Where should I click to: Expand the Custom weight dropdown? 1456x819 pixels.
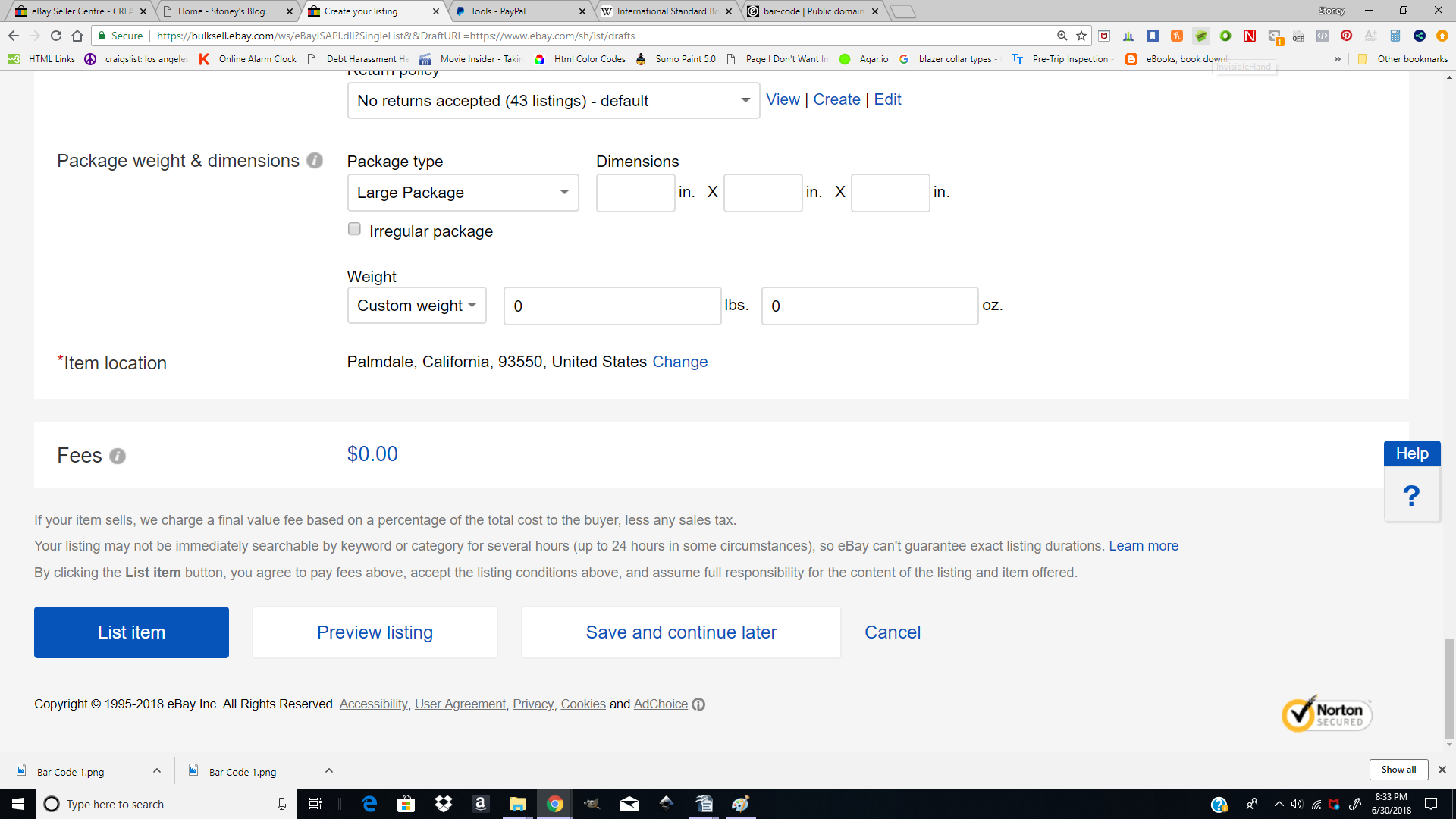tap(416, 306)
